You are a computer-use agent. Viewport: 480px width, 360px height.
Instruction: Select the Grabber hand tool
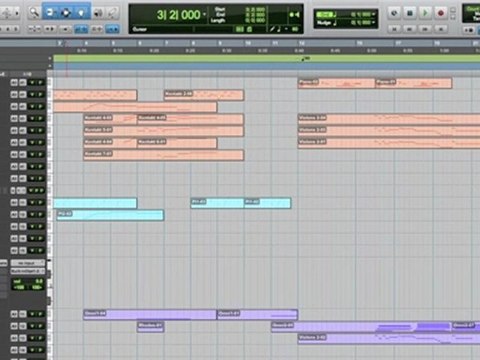click(82, 13)
